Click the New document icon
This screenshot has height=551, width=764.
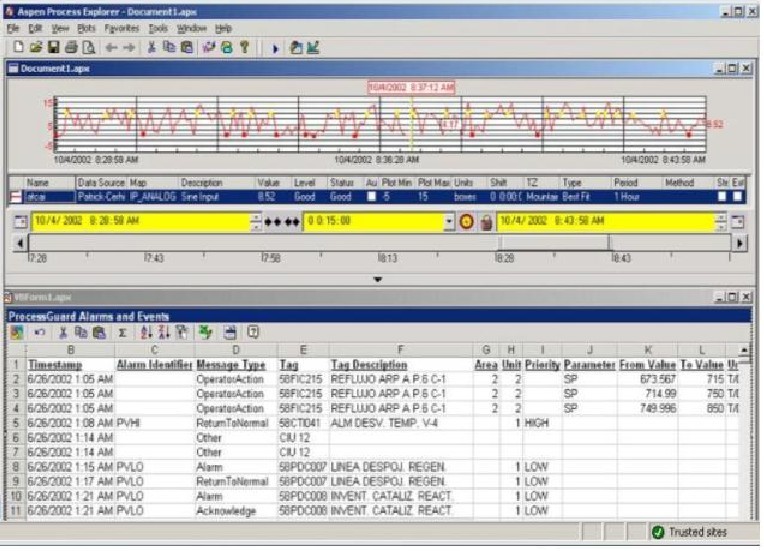tap(18, 47)
